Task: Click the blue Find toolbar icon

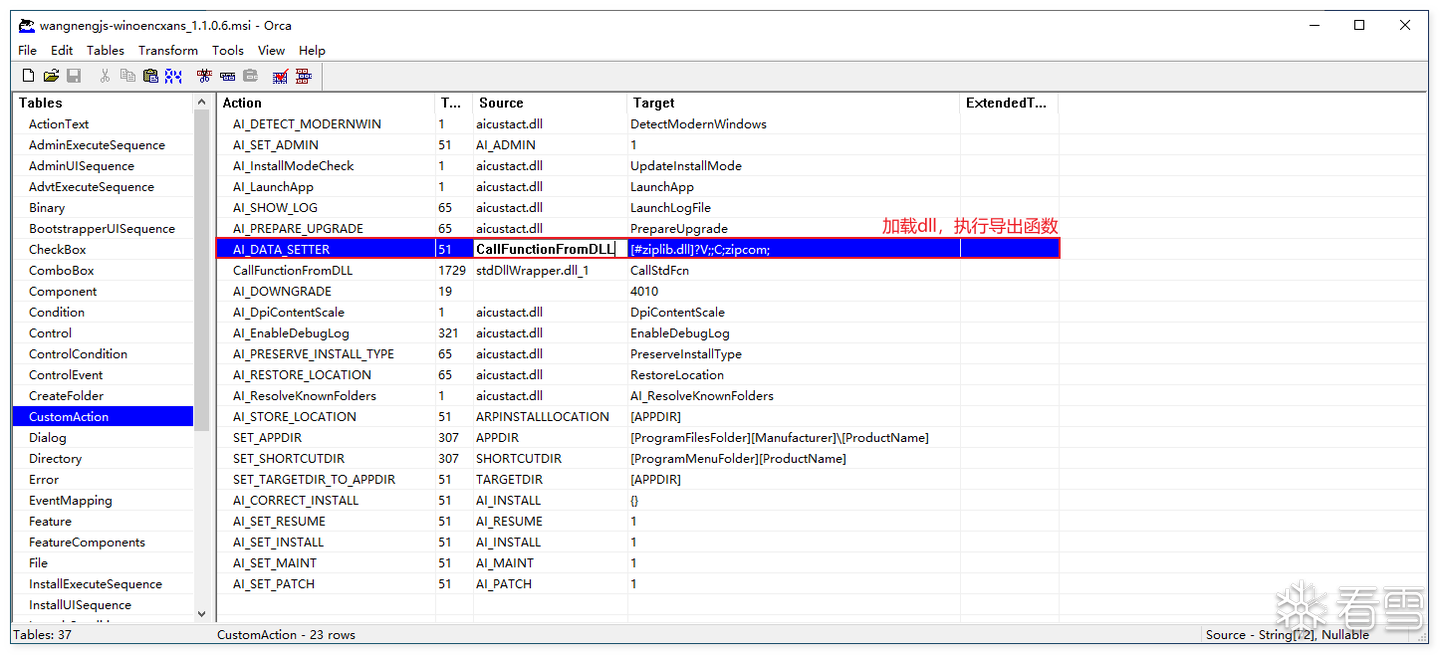Action: tap(174, 76)
